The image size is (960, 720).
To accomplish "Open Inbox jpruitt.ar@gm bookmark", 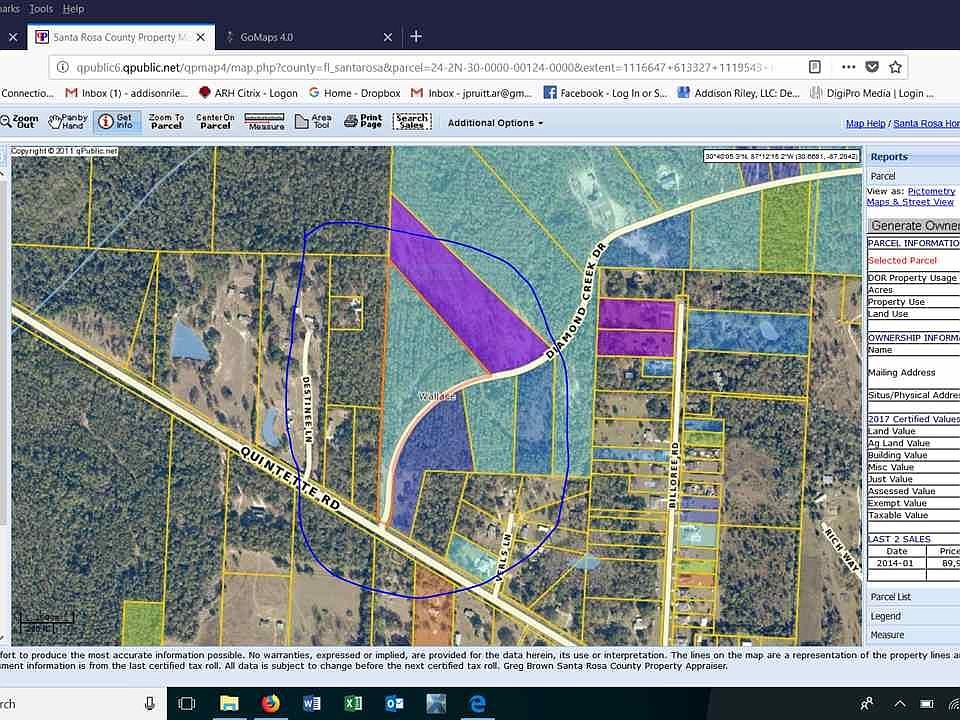I will (471, 93).
